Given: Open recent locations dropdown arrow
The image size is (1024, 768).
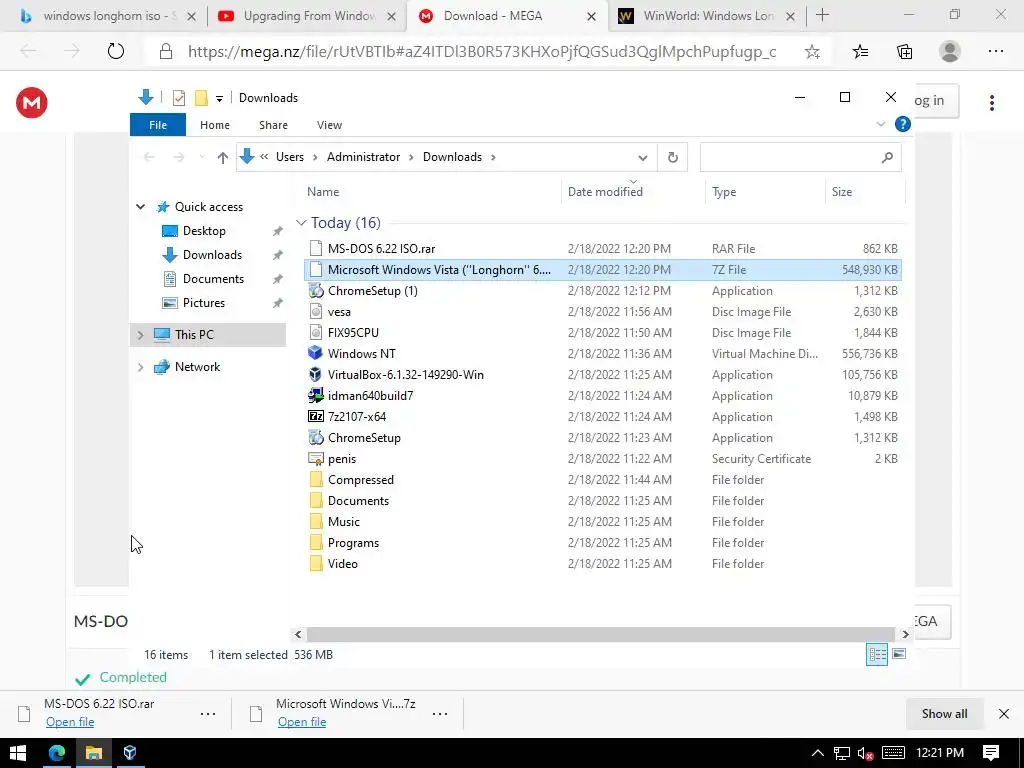Looking at the screenshot, I should (202, 157).
